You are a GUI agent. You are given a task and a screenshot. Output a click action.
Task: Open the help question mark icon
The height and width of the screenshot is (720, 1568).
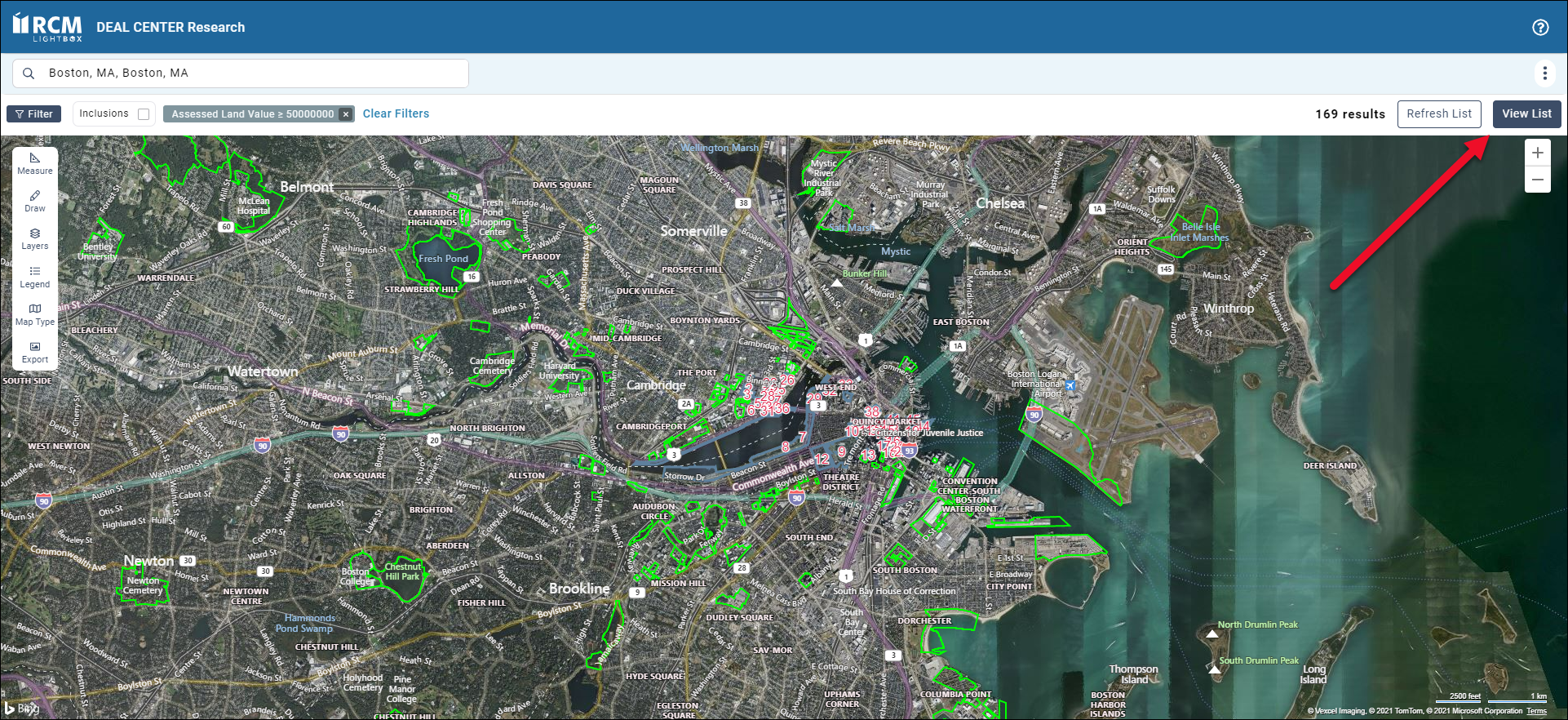point(1540,27)
